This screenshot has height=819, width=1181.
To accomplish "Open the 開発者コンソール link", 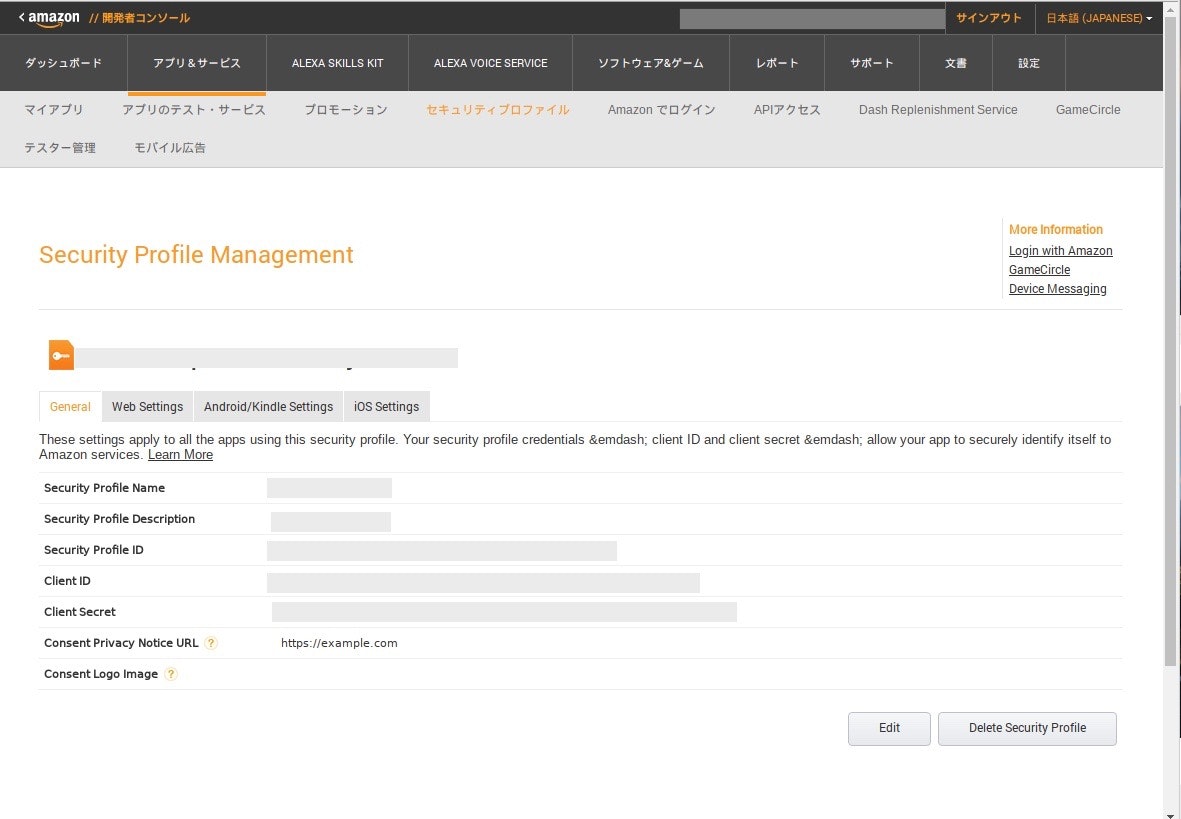I will coord(145,18).
